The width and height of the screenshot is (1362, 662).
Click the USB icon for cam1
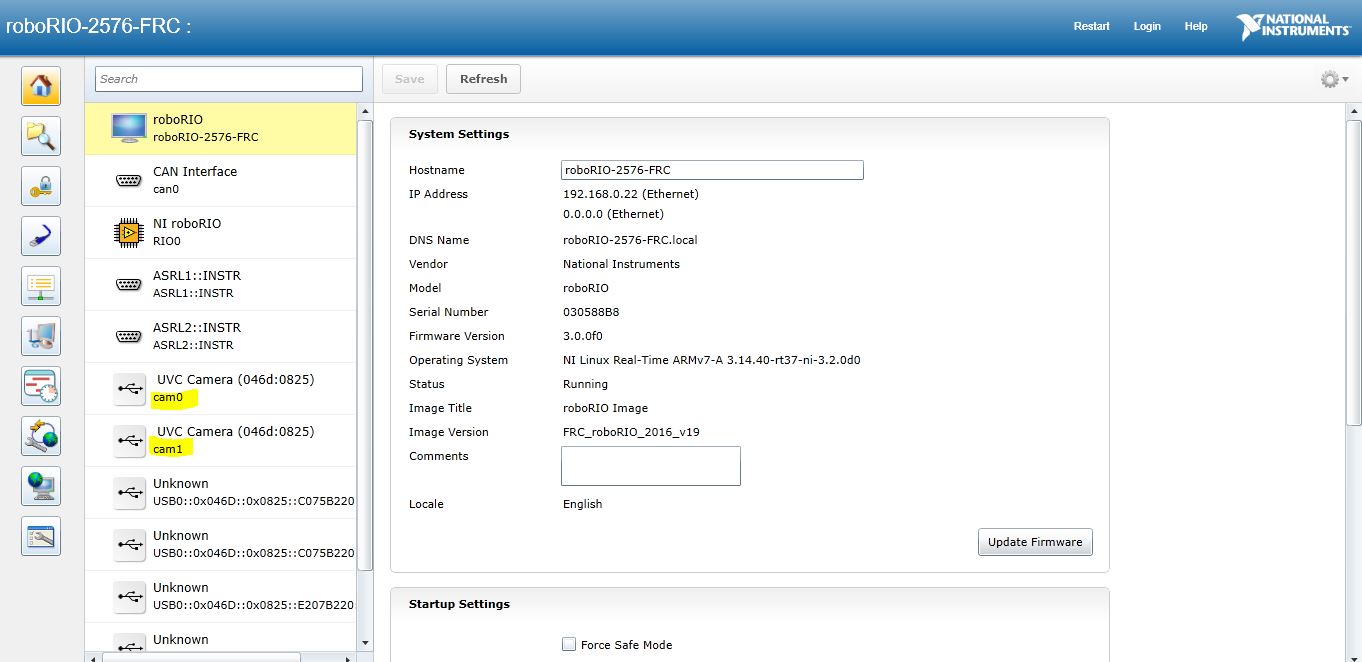tap(129, 440)
